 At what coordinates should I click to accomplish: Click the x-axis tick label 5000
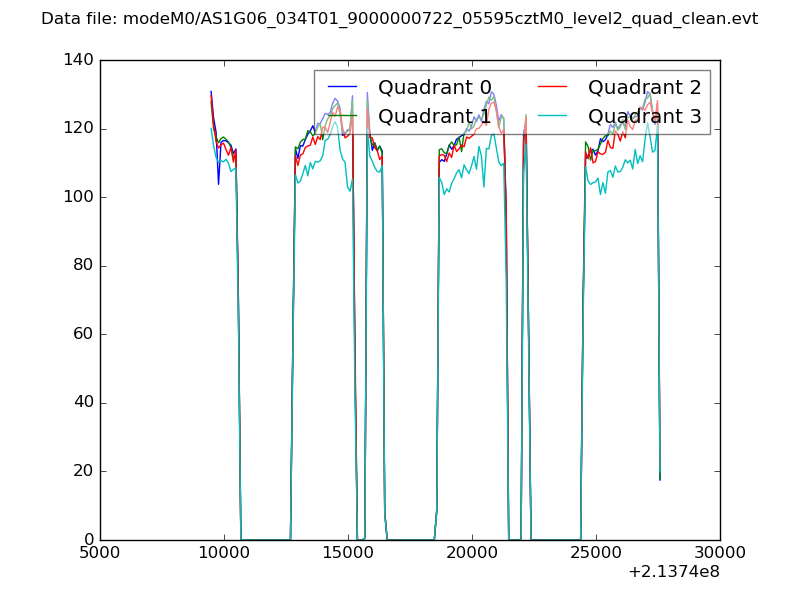point(100,553)
